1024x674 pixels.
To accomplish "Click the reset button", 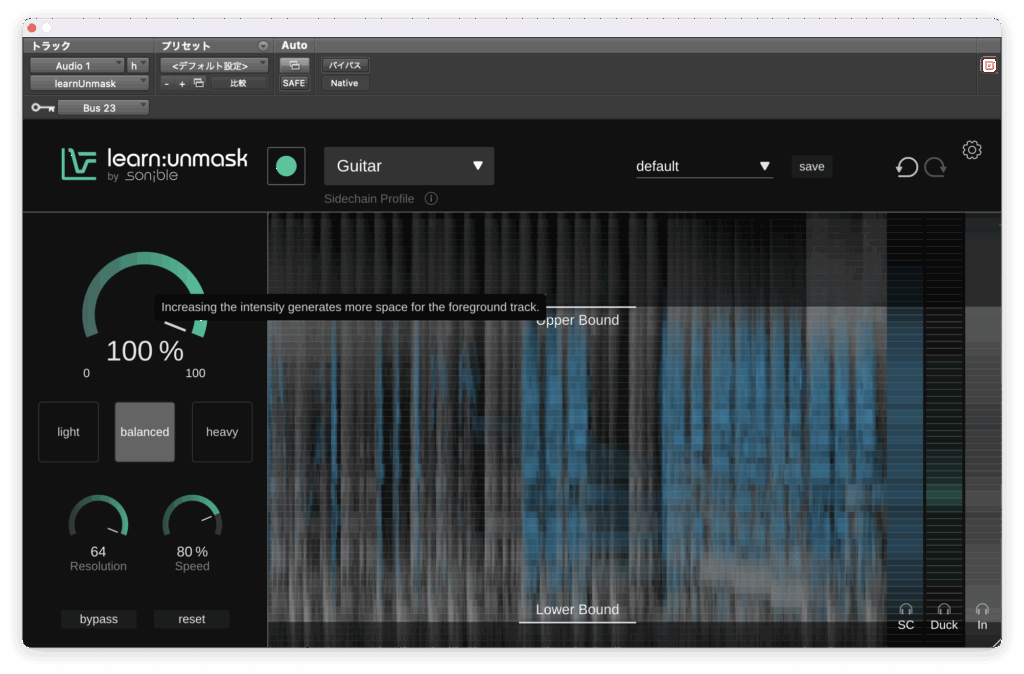I will coord(191,619).
